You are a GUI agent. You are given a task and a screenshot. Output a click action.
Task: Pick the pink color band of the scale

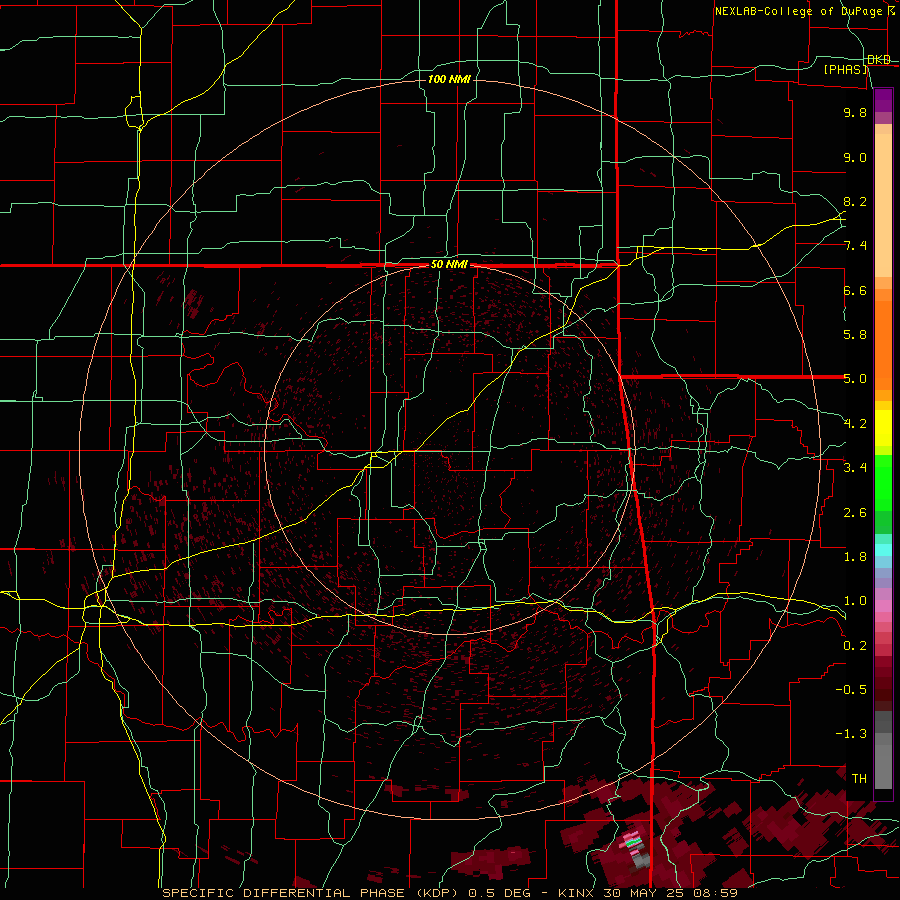coord(883,606)
